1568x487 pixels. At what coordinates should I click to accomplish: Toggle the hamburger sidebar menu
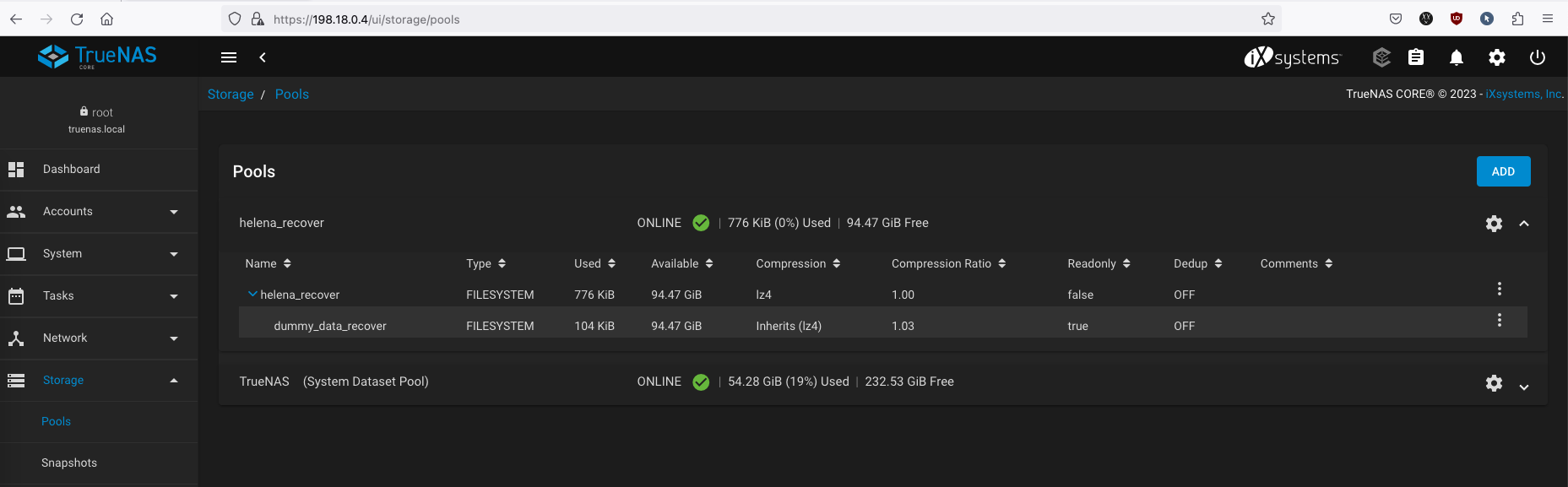click(x=229, y=57)
